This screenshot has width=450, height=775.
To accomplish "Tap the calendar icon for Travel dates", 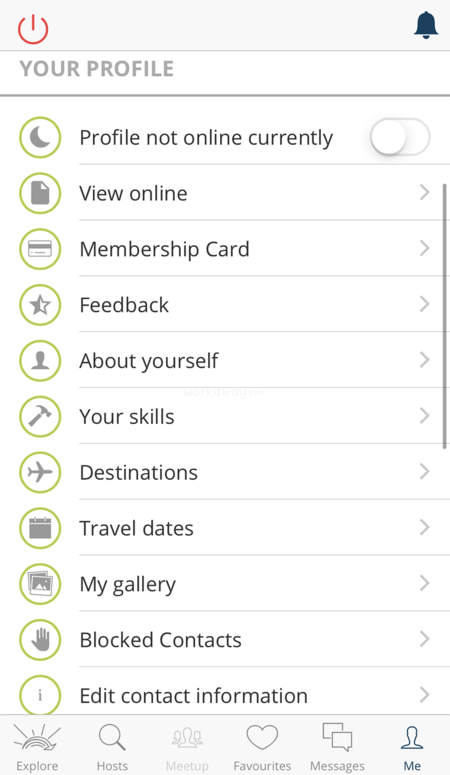I will (x=40, y=528).
